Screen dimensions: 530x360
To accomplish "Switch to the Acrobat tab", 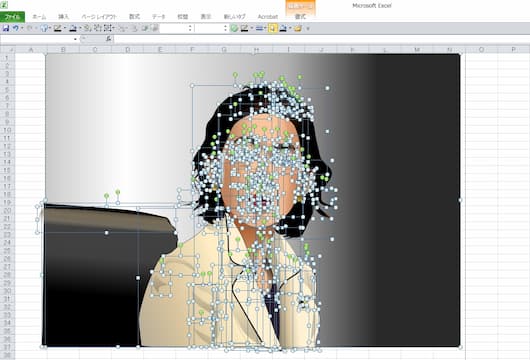I will coord(268,17).
